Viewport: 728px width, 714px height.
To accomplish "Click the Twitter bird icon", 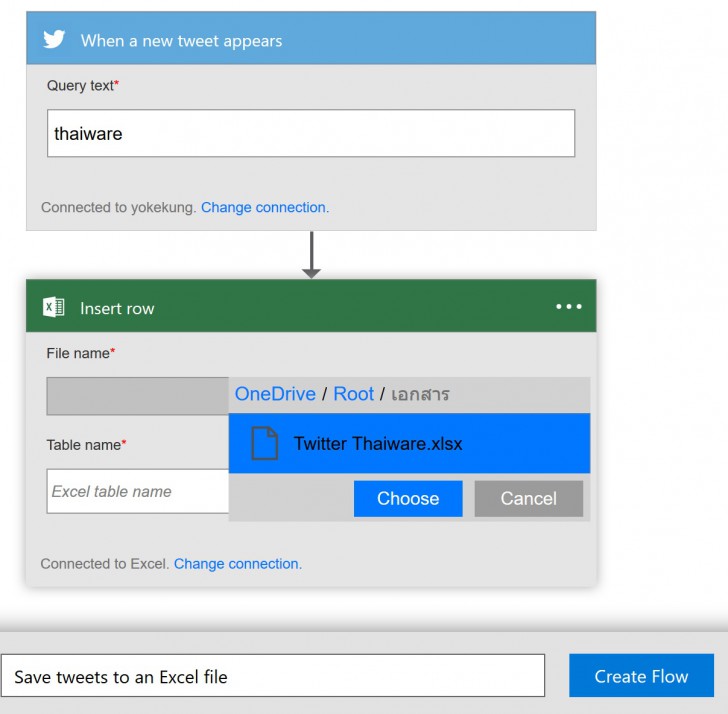I will pyautogui.click(x=54, y=39).
